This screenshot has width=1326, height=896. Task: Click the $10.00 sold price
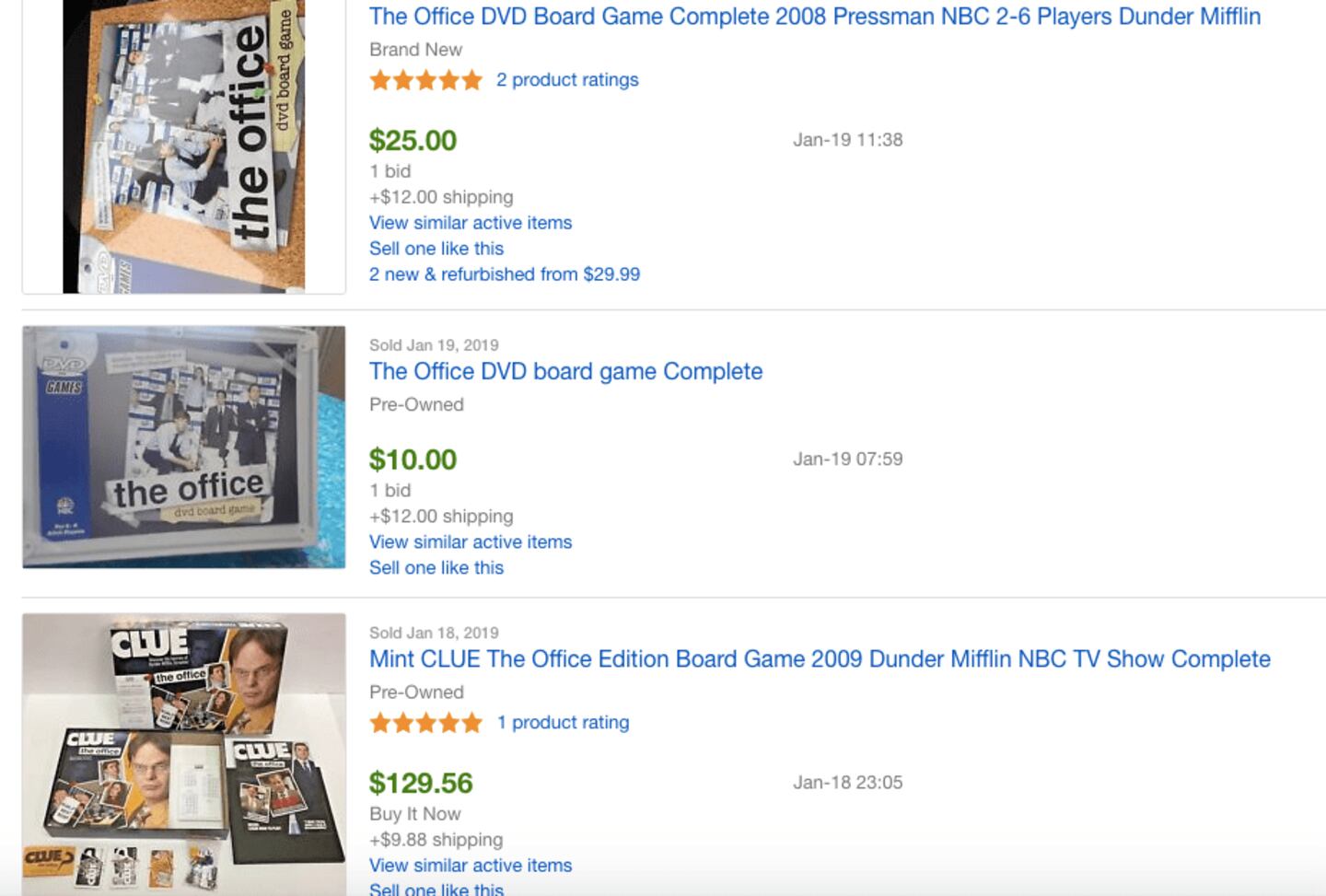point(413,460)
